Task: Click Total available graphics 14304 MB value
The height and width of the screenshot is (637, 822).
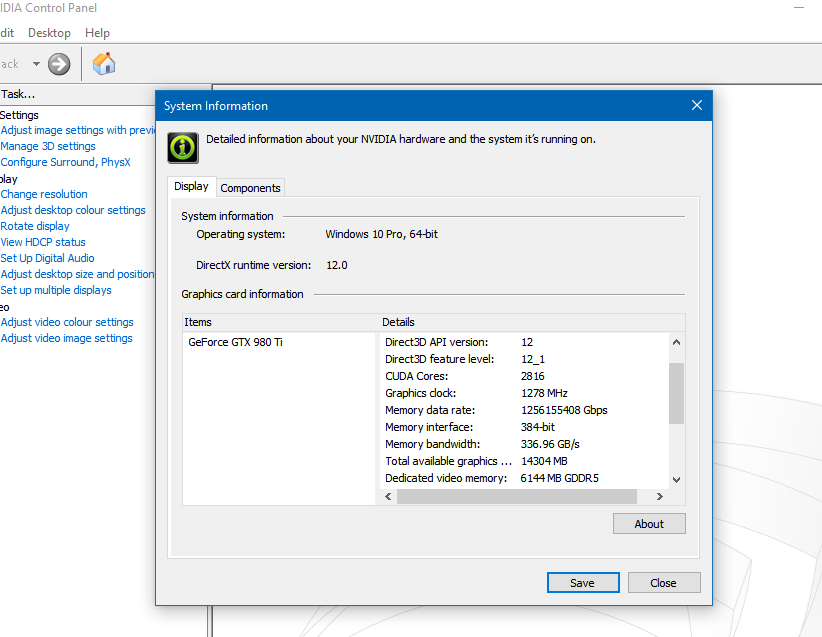Action: click(544, 461)
